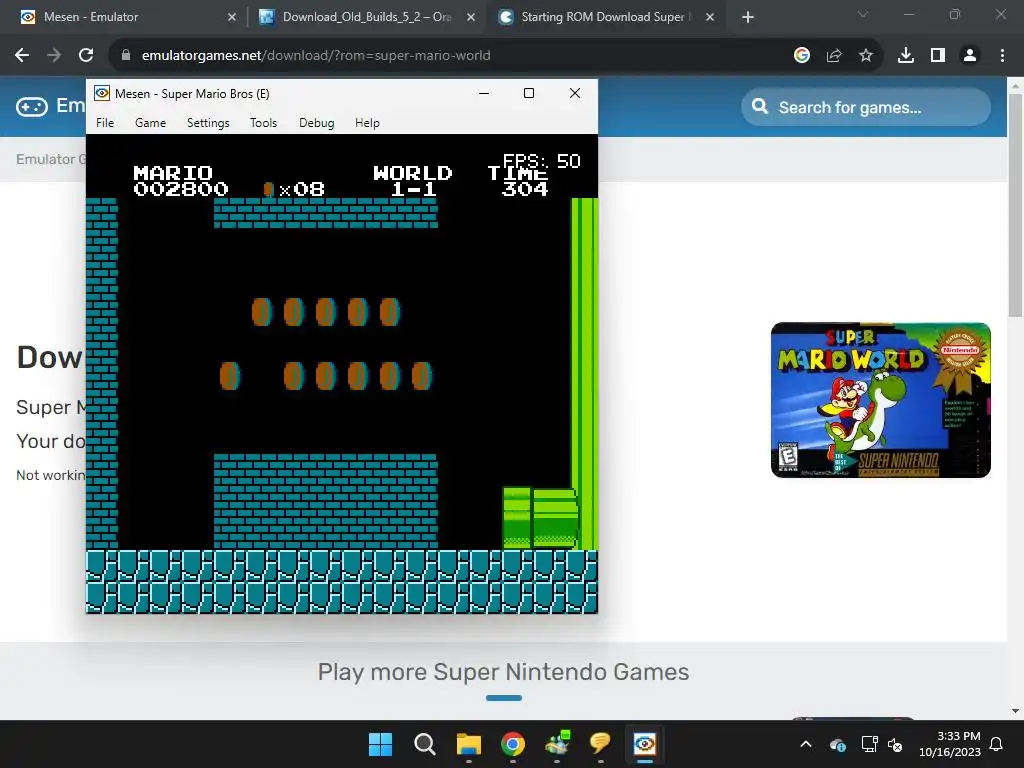Reload the emulatorgames.net page
The height and width of the screenshot is (768, 1024).
86,56
